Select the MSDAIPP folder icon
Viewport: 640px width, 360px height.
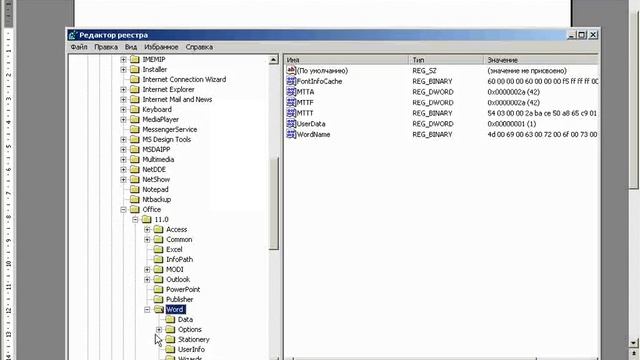(x=135, y=149)
